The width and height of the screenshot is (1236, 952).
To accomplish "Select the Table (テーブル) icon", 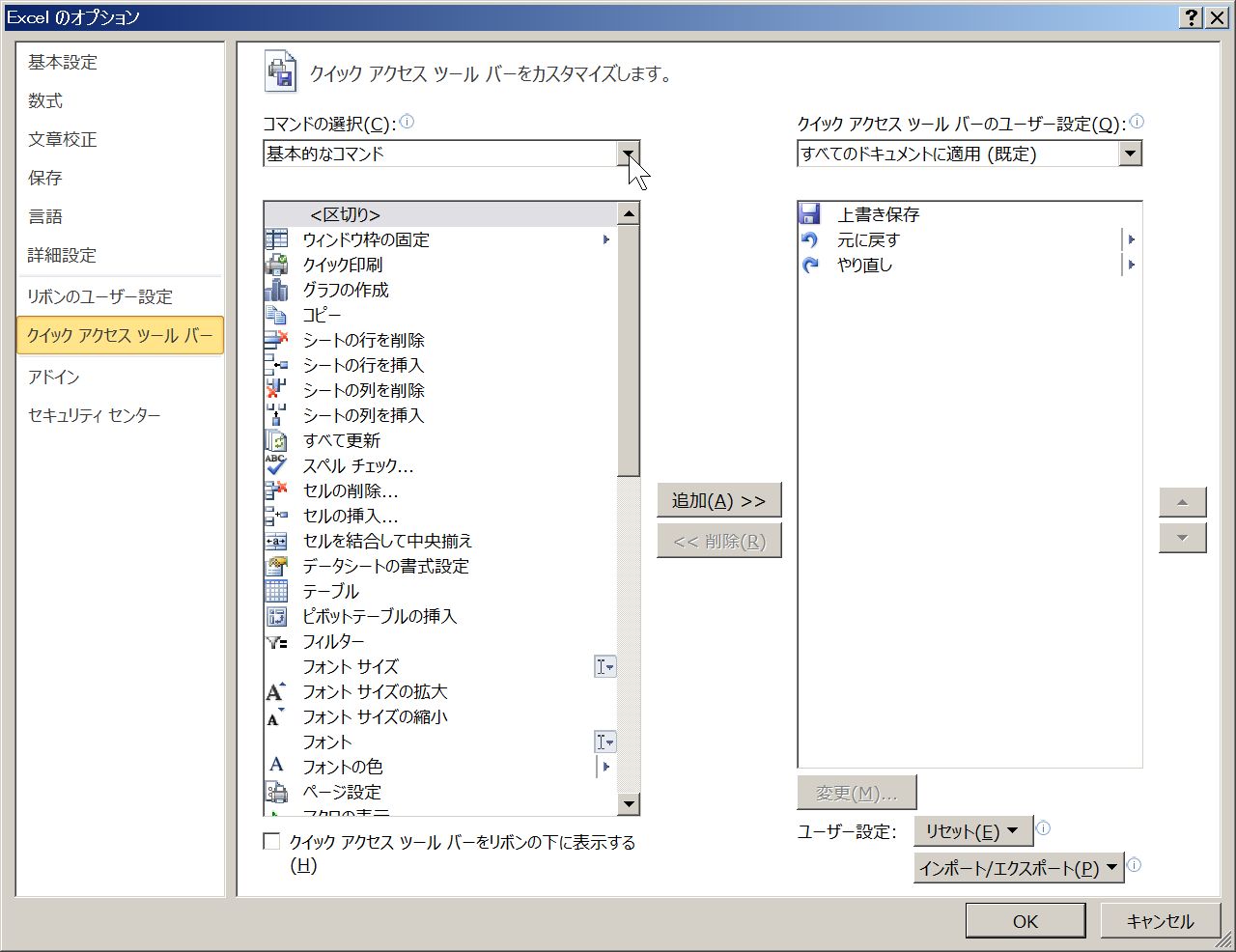I will tap(276, 591).
